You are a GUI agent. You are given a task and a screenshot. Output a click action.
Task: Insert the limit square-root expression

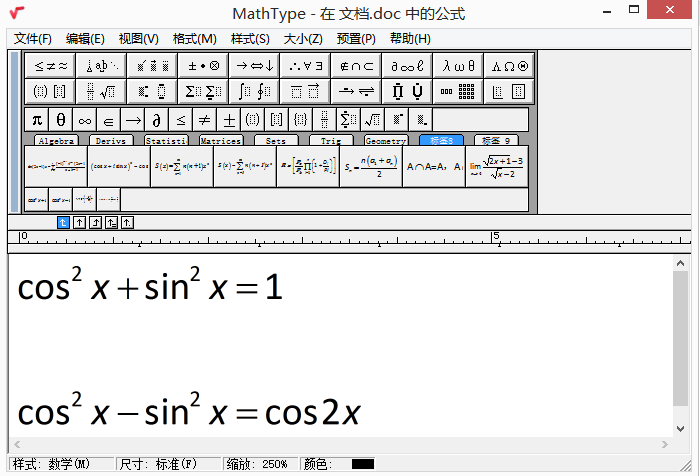tap(496, 167)
